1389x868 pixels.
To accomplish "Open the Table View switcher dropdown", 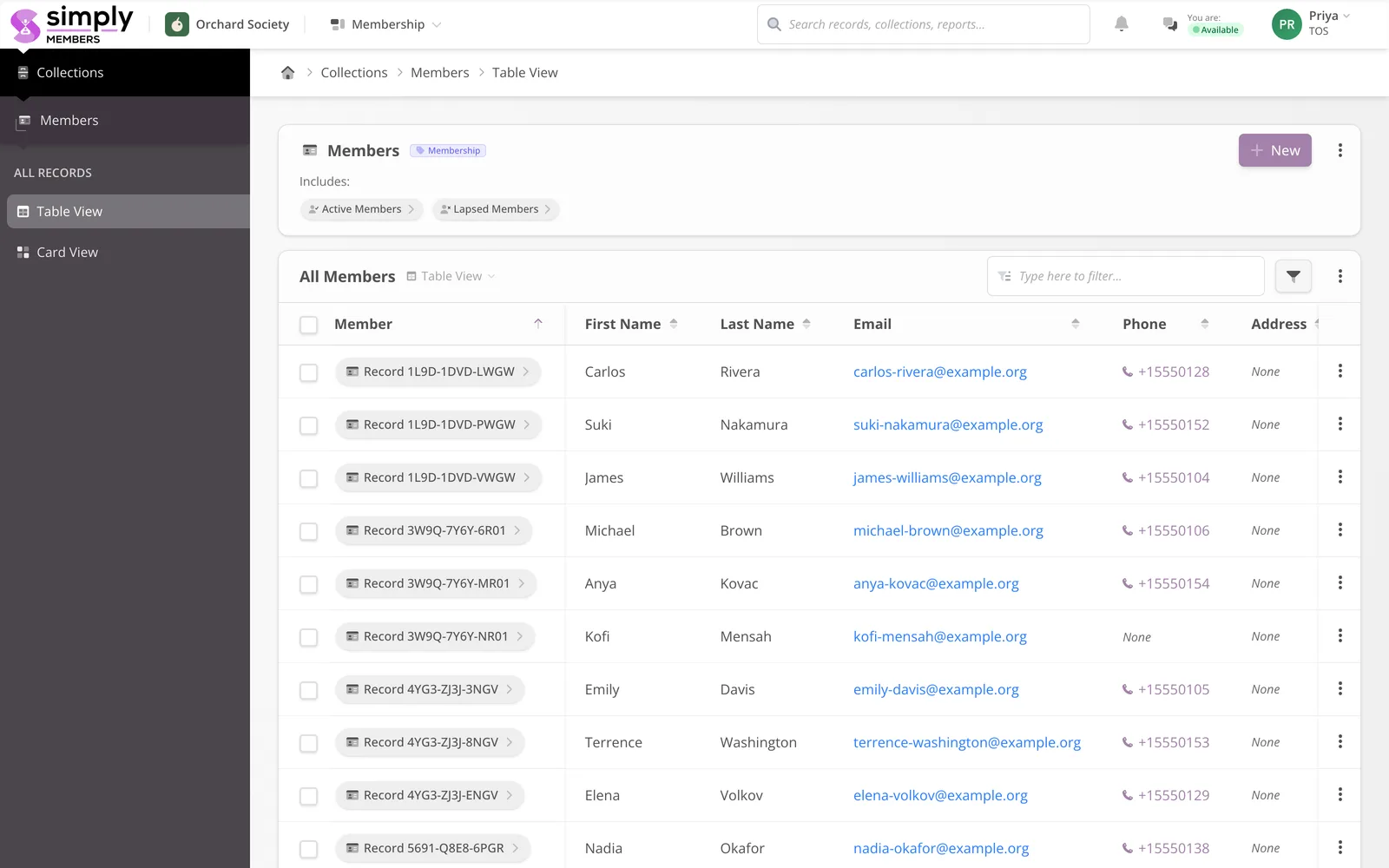I will pos(451,276).
